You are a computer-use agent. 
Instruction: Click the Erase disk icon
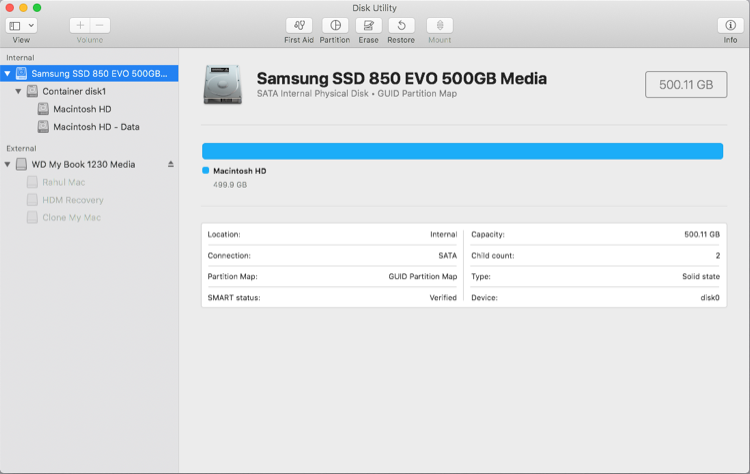(368, 25)
